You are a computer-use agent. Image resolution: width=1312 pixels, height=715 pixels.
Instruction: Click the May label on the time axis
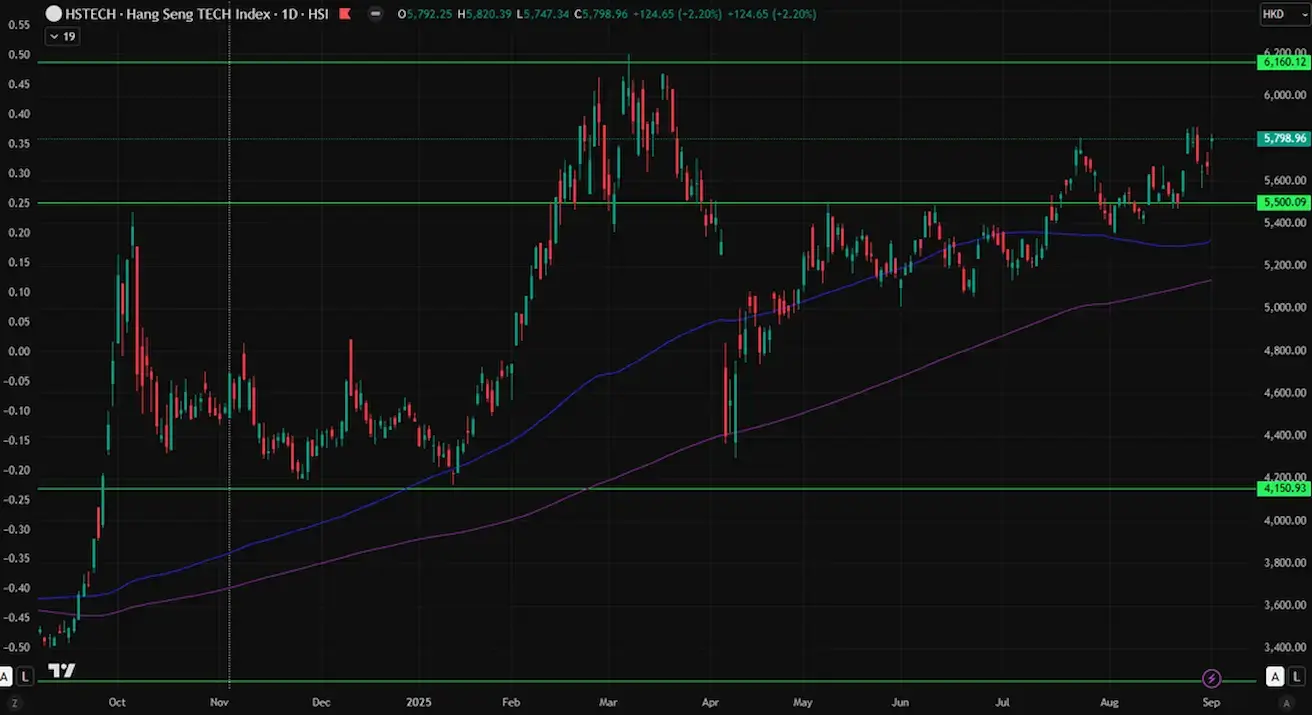click(x=805, y=702)
